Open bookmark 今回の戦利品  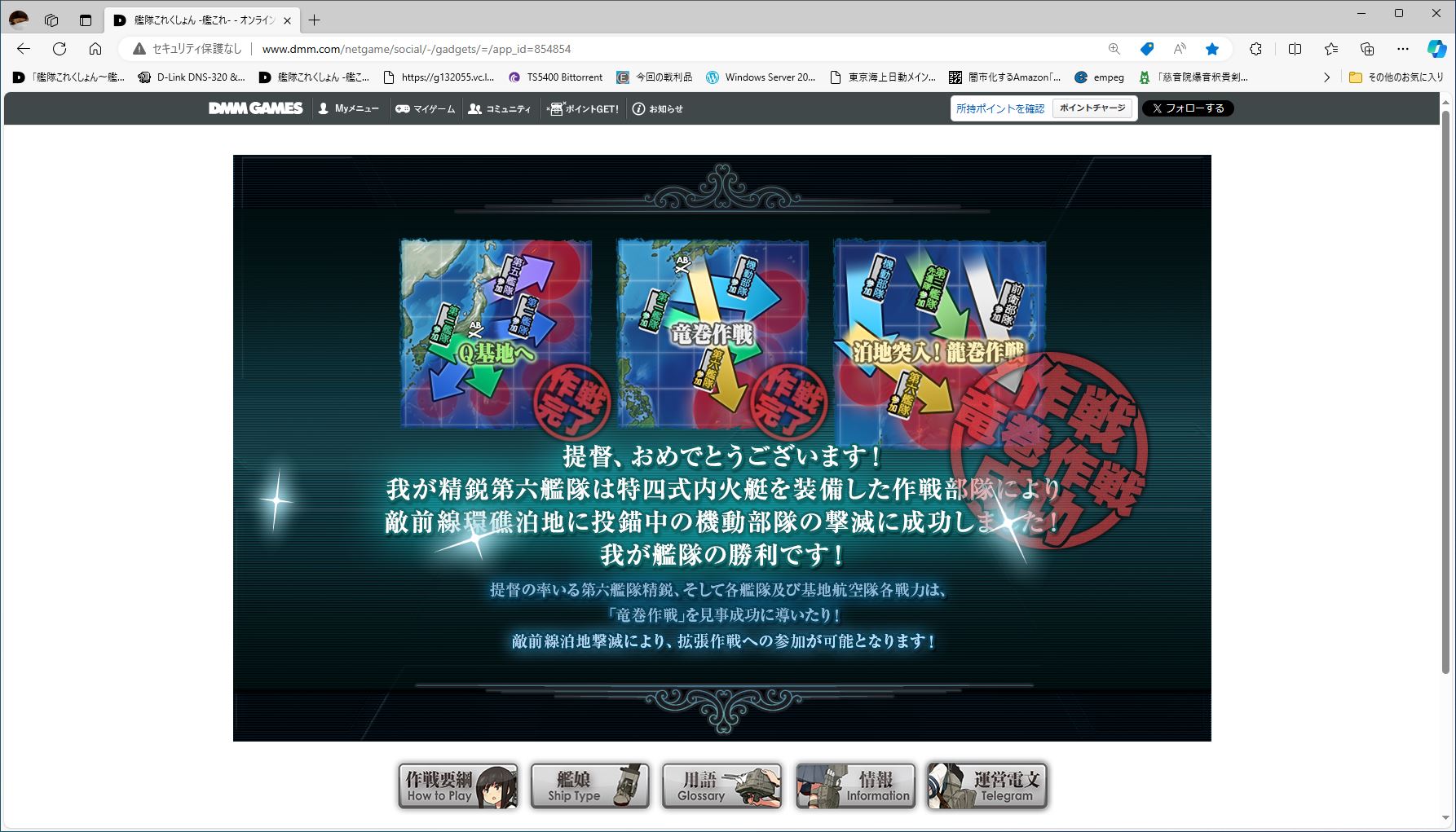tap(655, 77)
